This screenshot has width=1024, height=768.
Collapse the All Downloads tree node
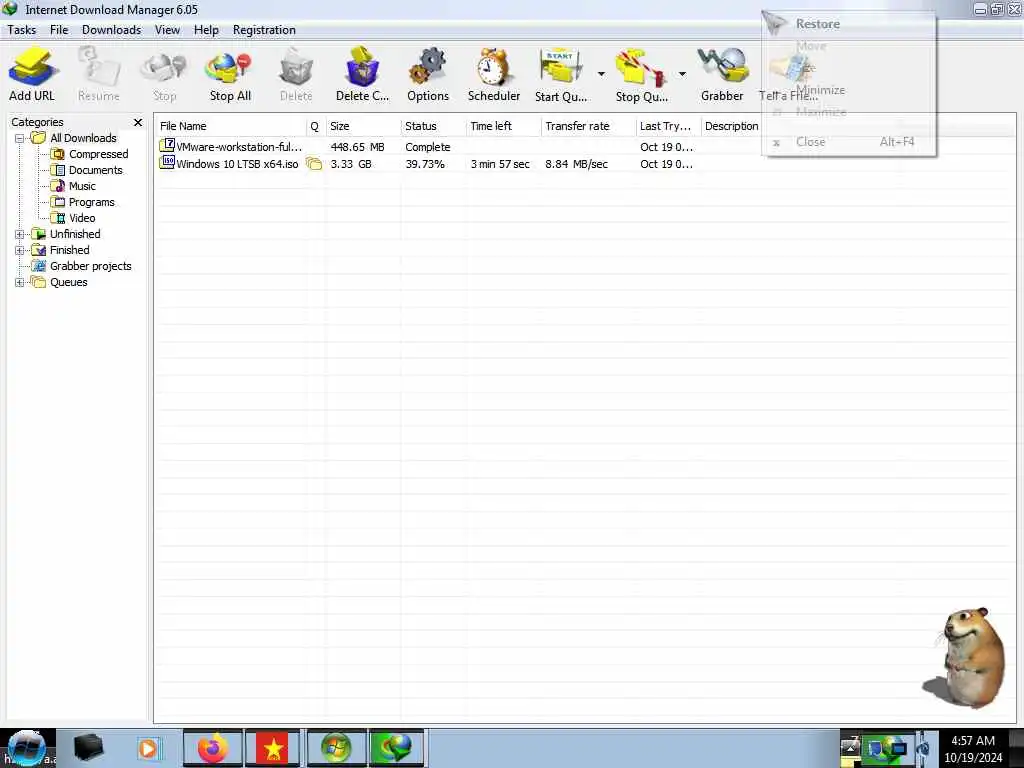pyautogui.click(x=20, y=138)
